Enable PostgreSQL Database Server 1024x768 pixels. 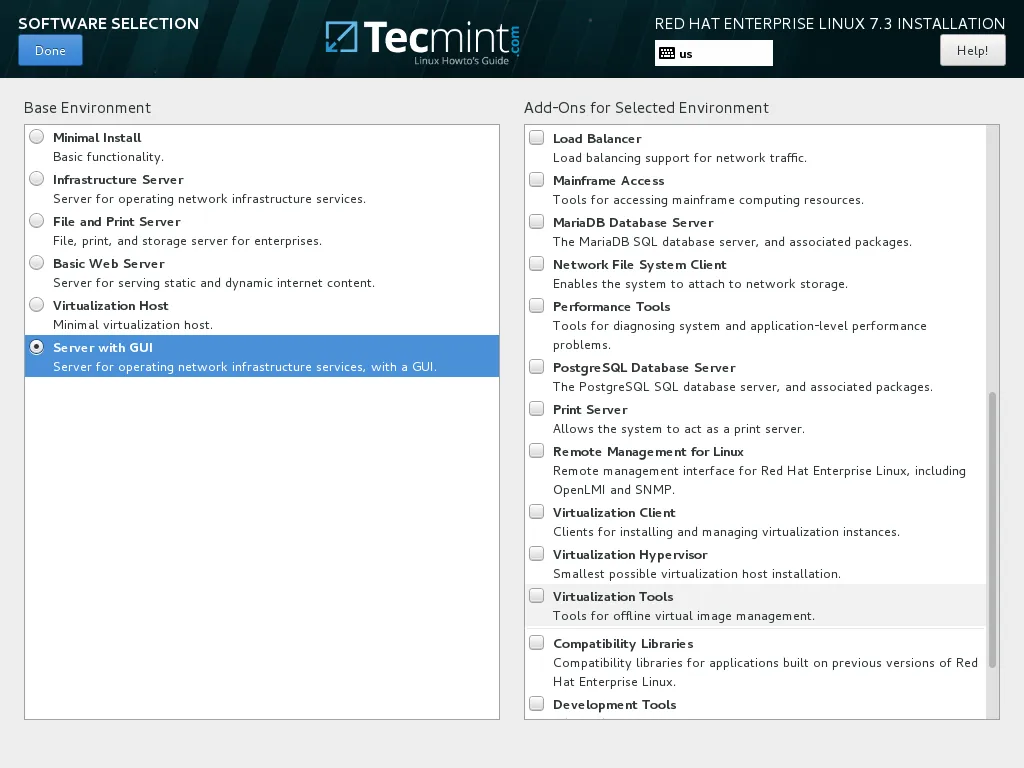pyautogui.click(x=536, y=366)
